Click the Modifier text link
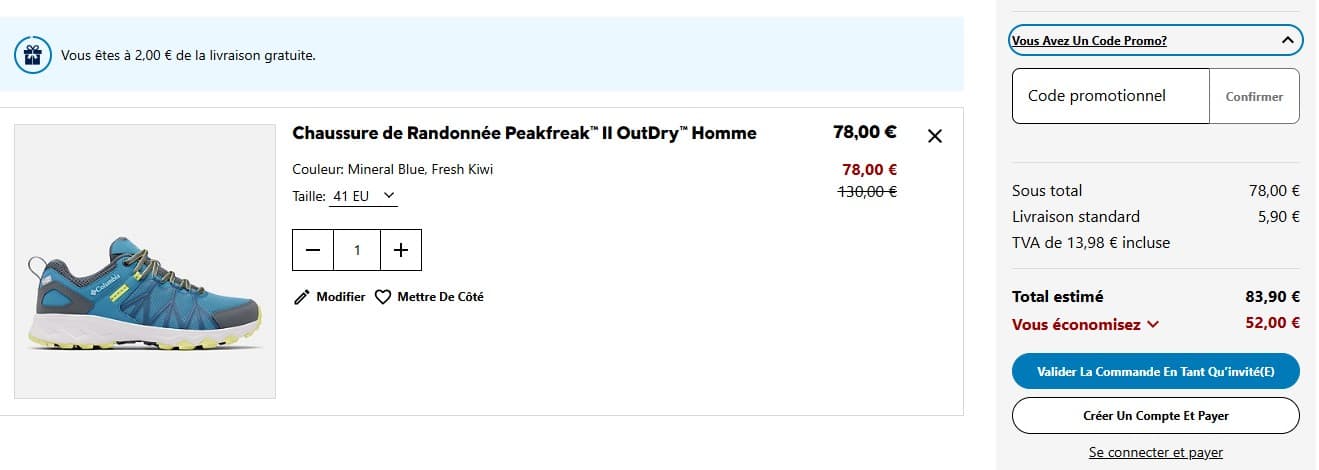Screen dimensions: 1319x470 tap(340, 297)
